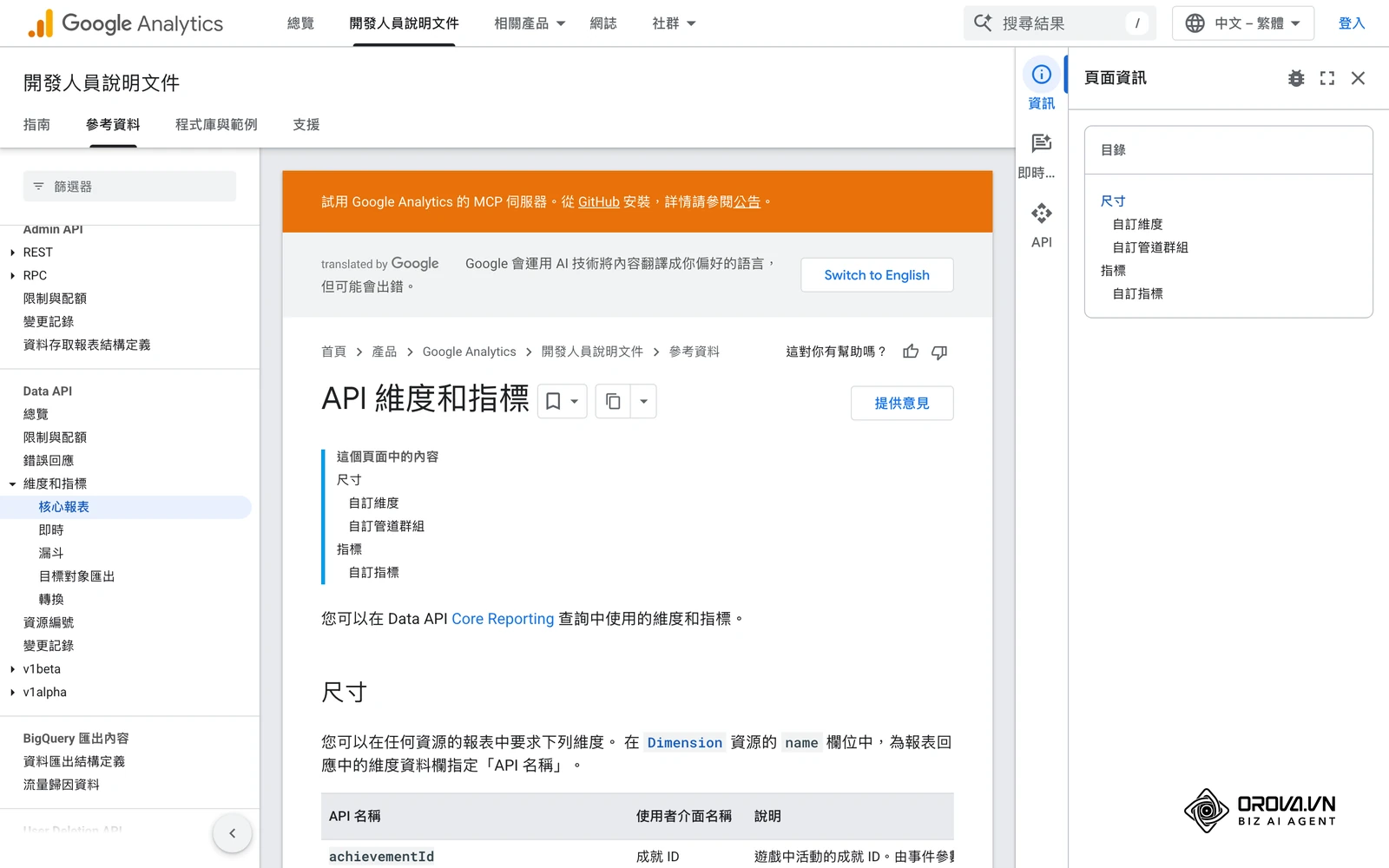Click the thumbs down not helpful icon
1389x868 pixels.
coord(939,352)
